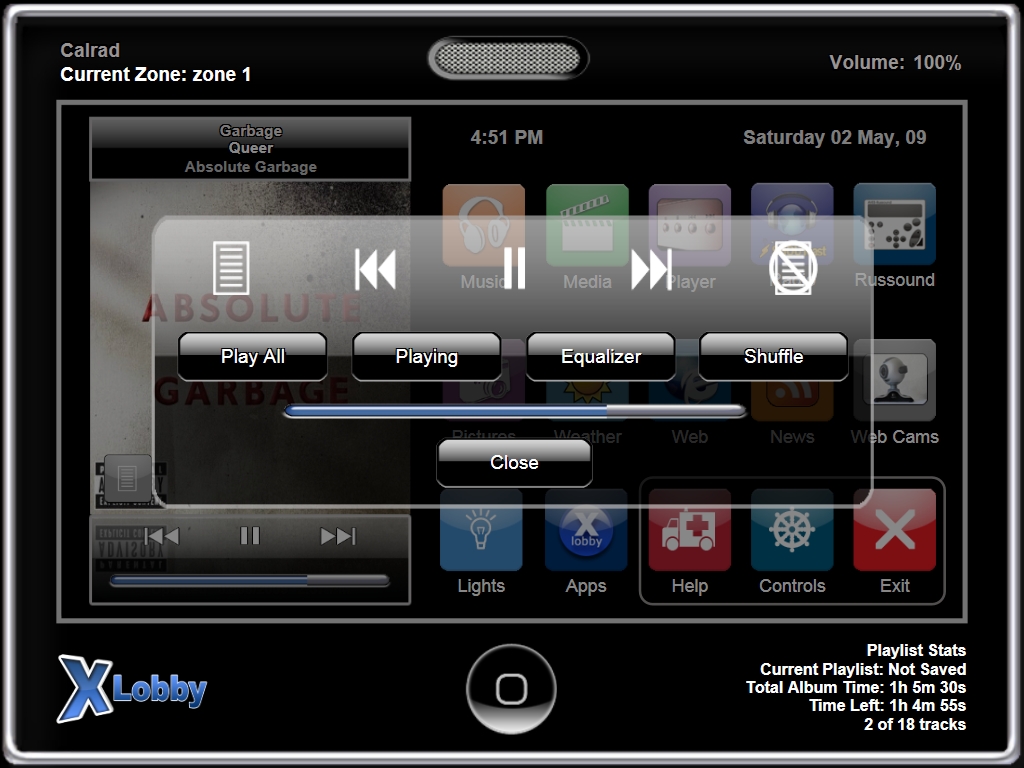Click the XLobby logo
The width and height of the screenshot is (1024, 768).
tap(132, 688)
